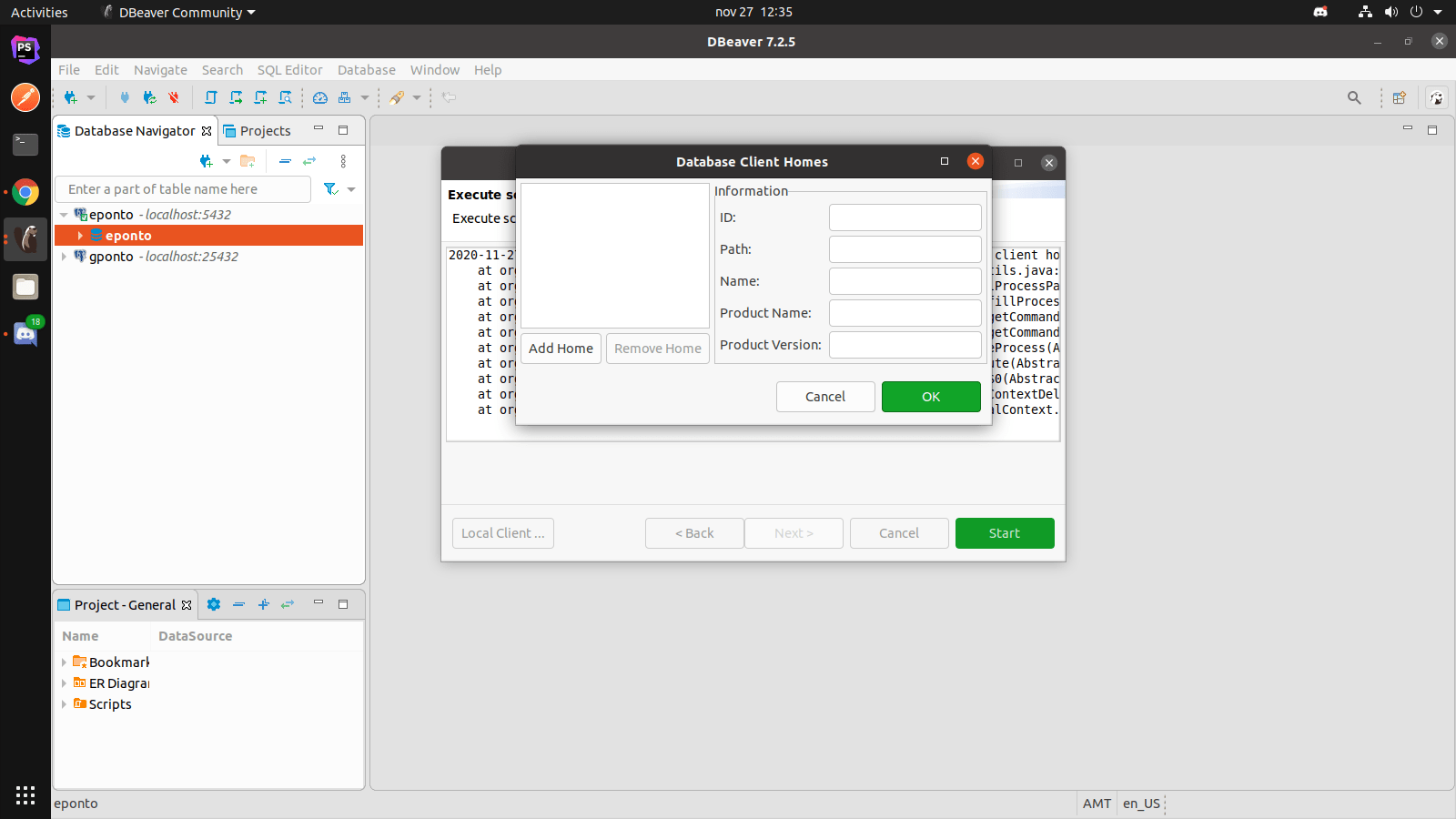The height and width of the screenshot is (819, 1456).
Task: Open the Database Navigator view menu dots
Action: pyautogui.click(x=343, y=161)
